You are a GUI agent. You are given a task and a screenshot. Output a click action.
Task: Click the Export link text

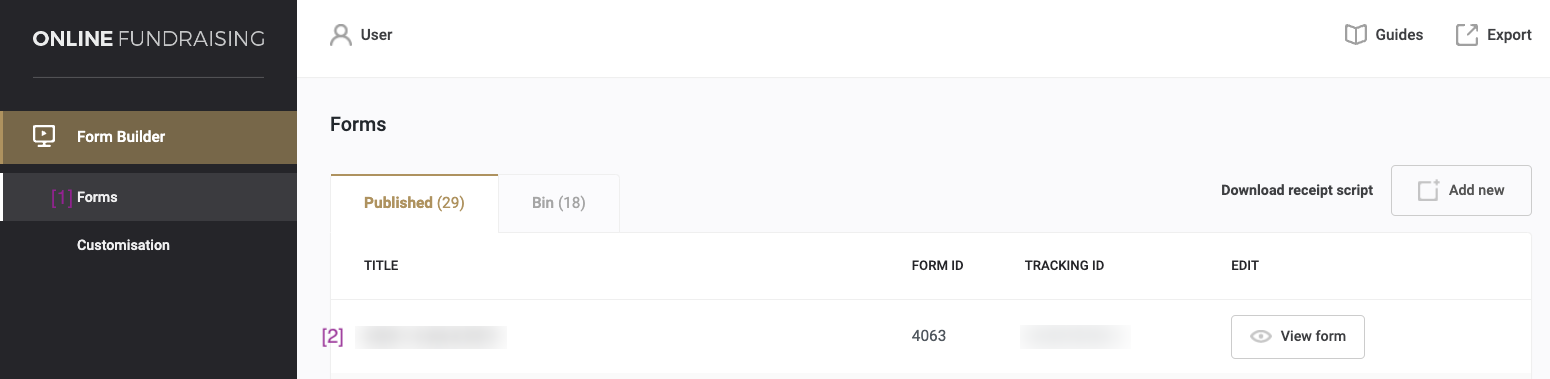pos(1509,35)
